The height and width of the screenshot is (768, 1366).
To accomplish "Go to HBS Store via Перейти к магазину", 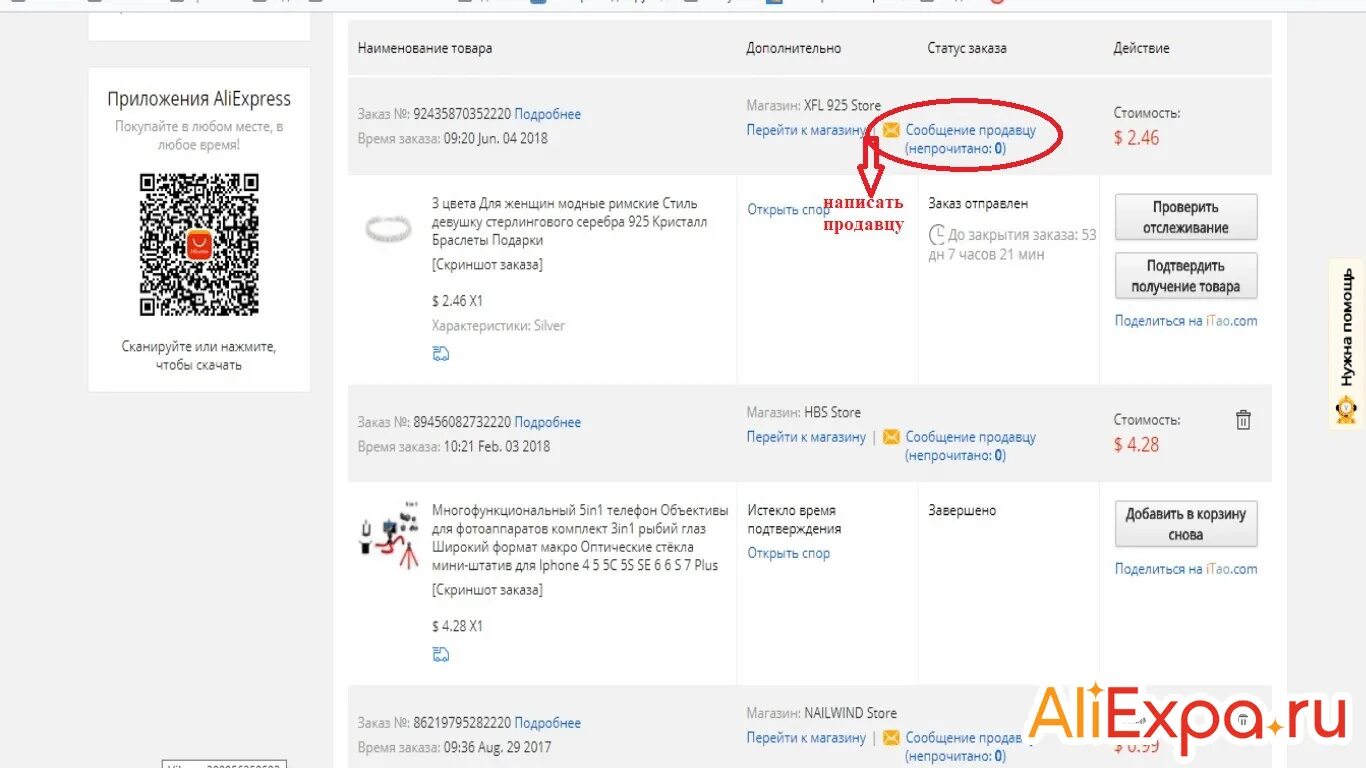I will point(806,437).
